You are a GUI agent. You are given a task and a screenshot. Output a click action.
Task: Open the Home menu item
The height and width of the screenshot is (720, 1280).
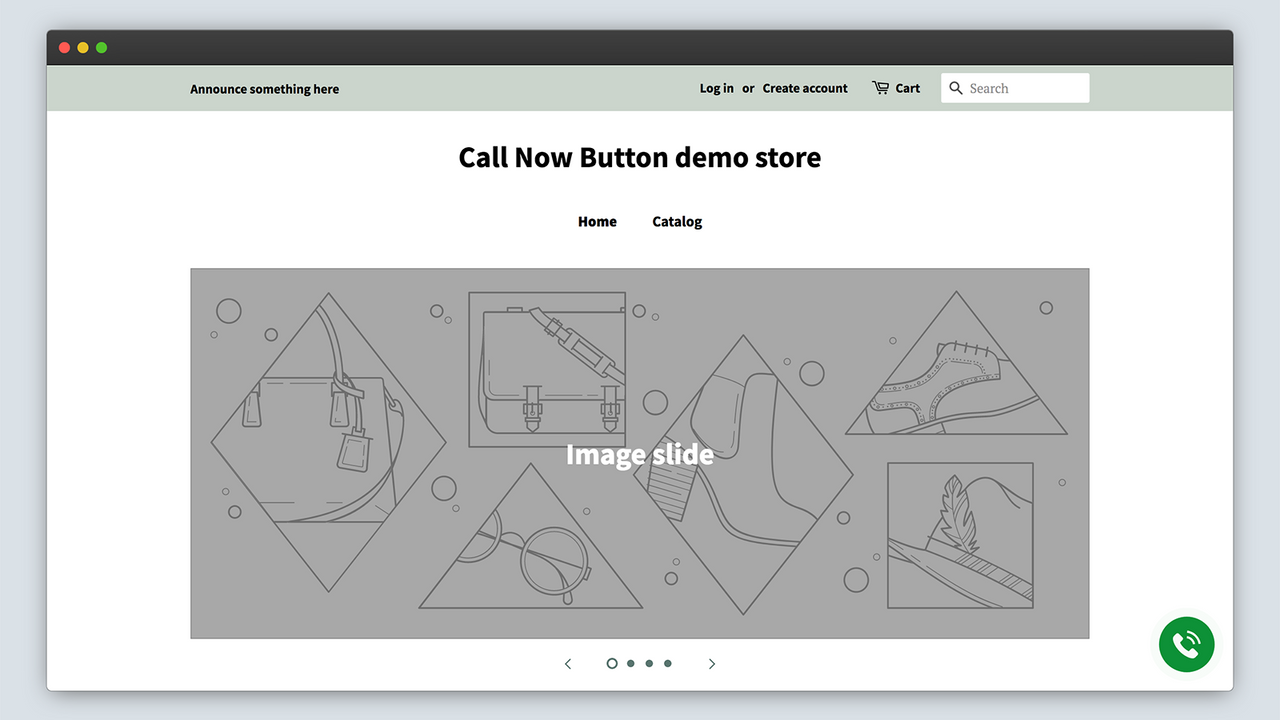(x=597, y=222)
